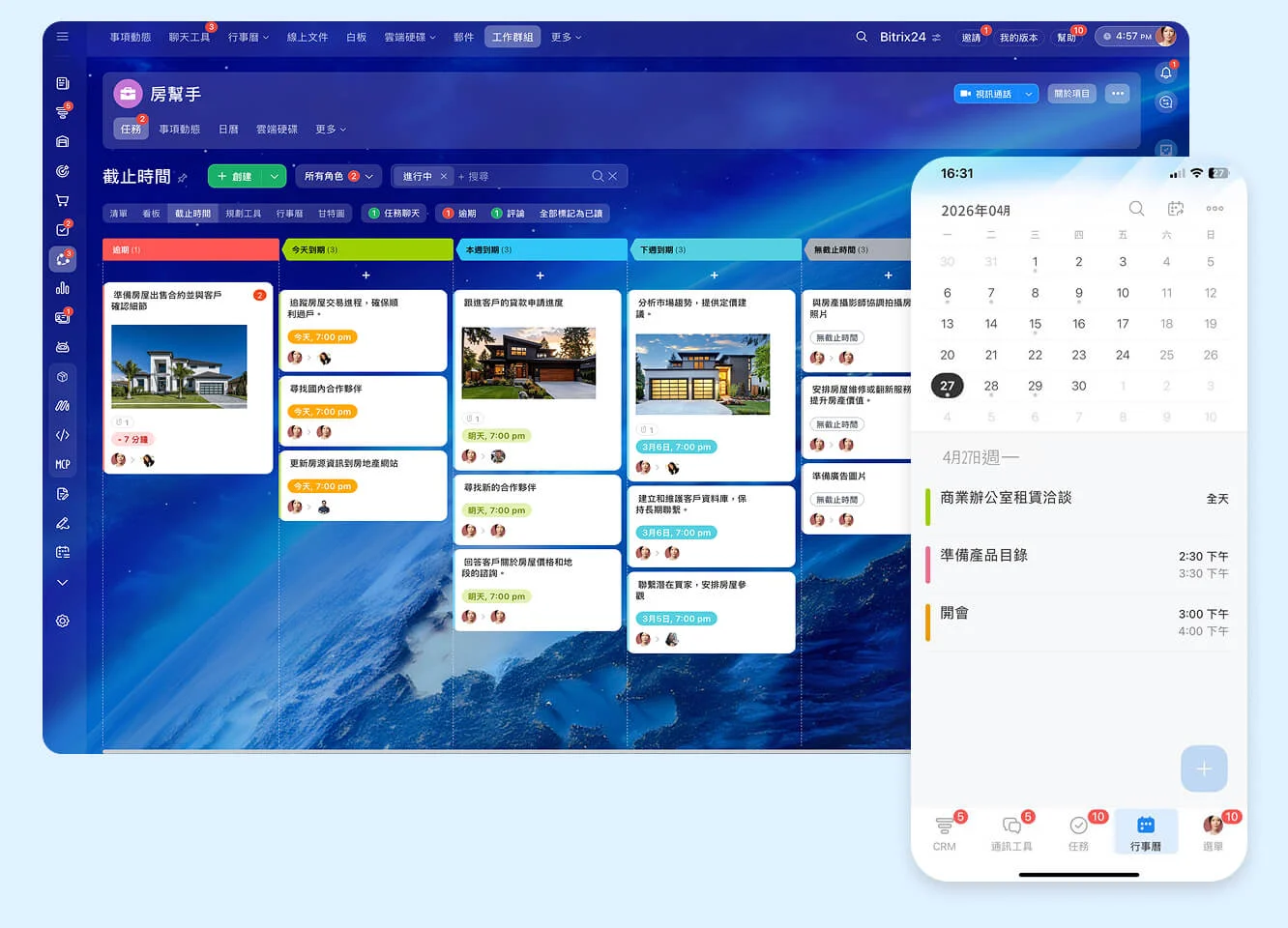Image resolution: width=1288 pixels, height=928 pixels.
Task: Open the cube box icon in sidebar
Action: [63, 376]
